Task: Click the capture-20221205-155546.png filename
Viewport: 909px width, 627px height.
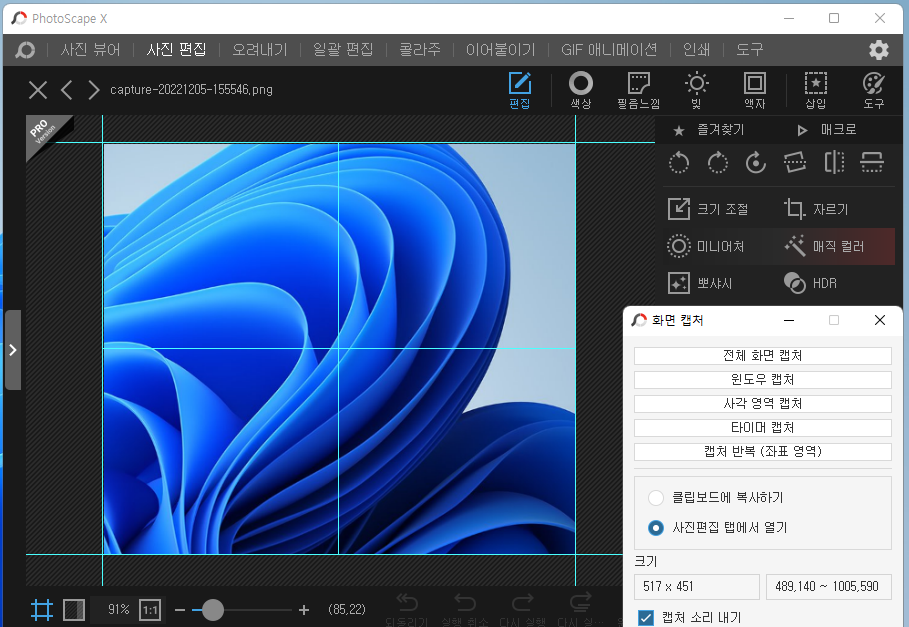Action: click(x=191, y=90)
